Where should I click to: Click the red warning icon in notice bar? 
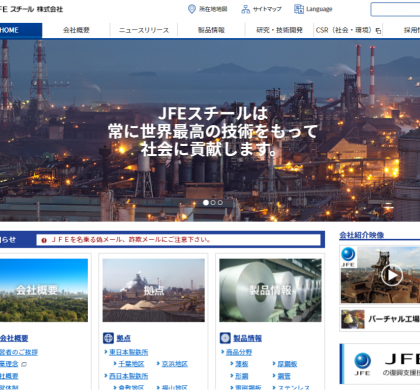tap(44, 240)
